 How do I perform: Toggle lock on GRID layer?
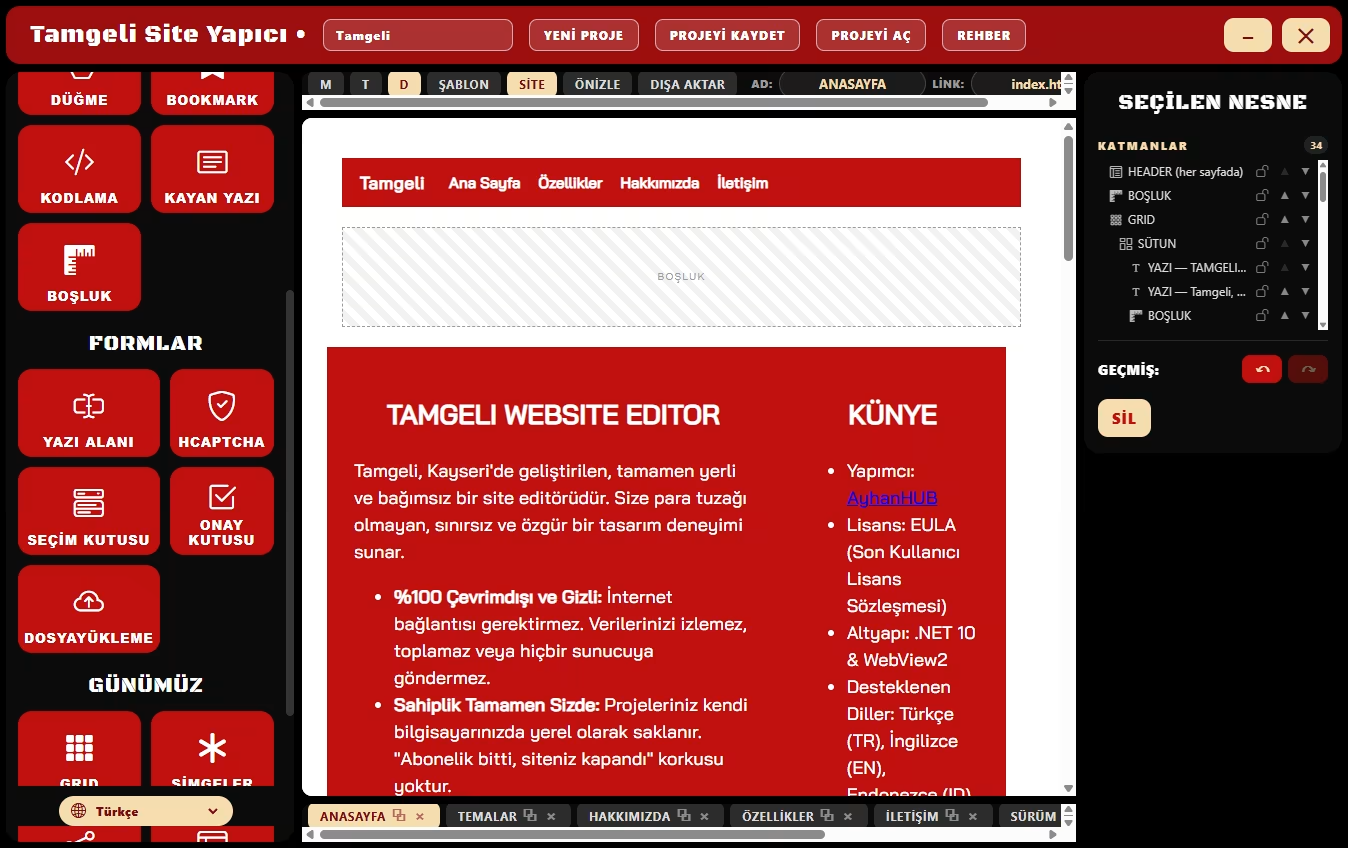(1263, 220)
